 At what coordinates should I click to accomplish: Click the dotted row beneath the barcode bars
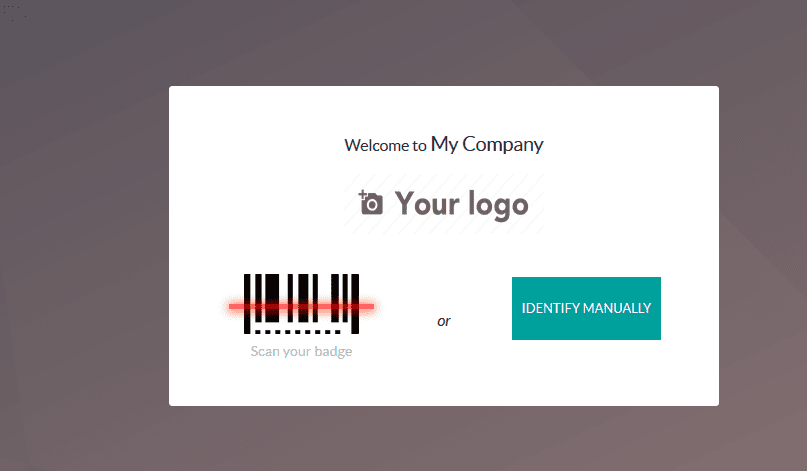(298, 330)
